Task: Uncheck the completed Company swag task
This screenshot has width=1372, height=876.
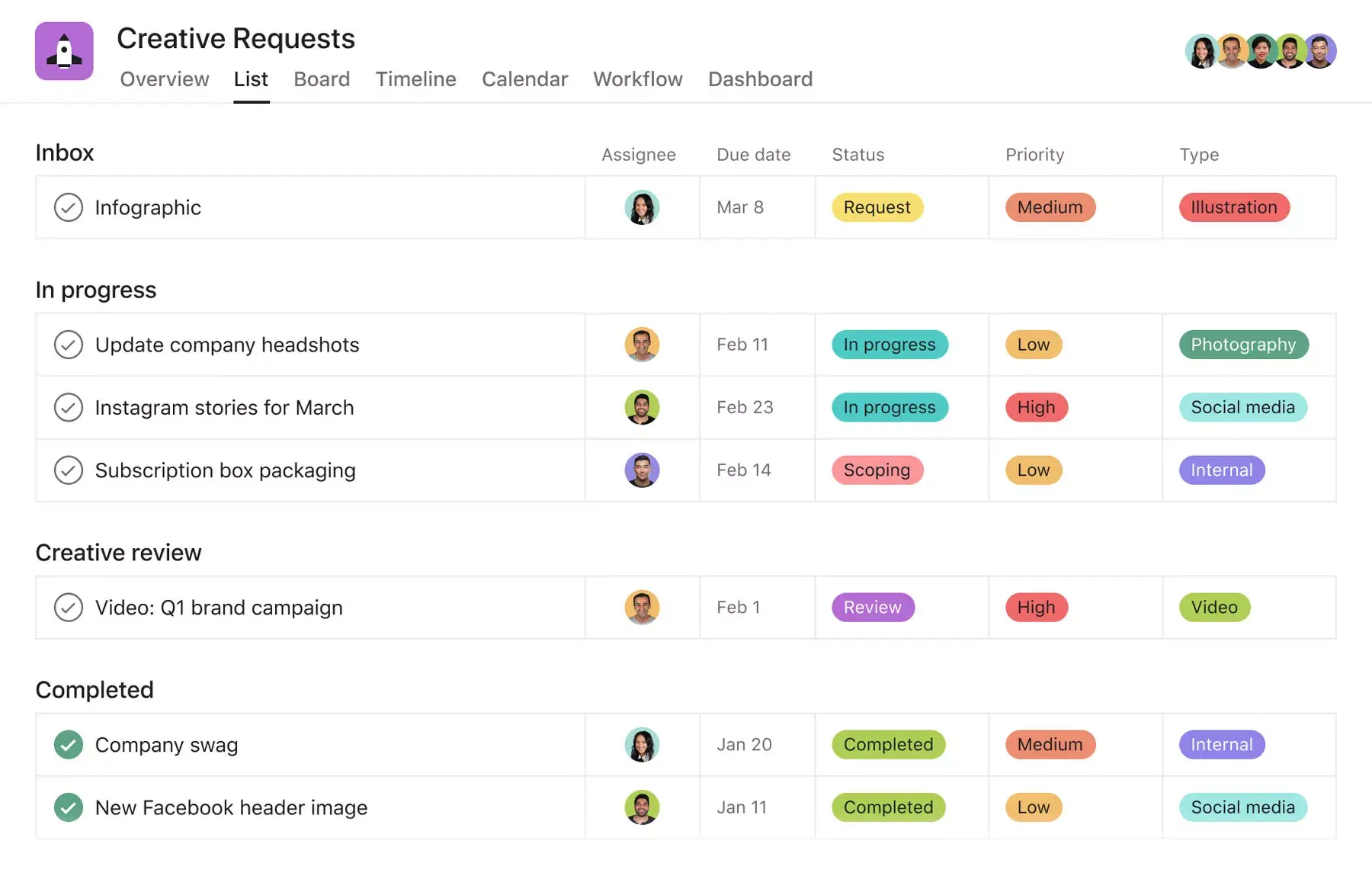Action: [x=69, y=745]
